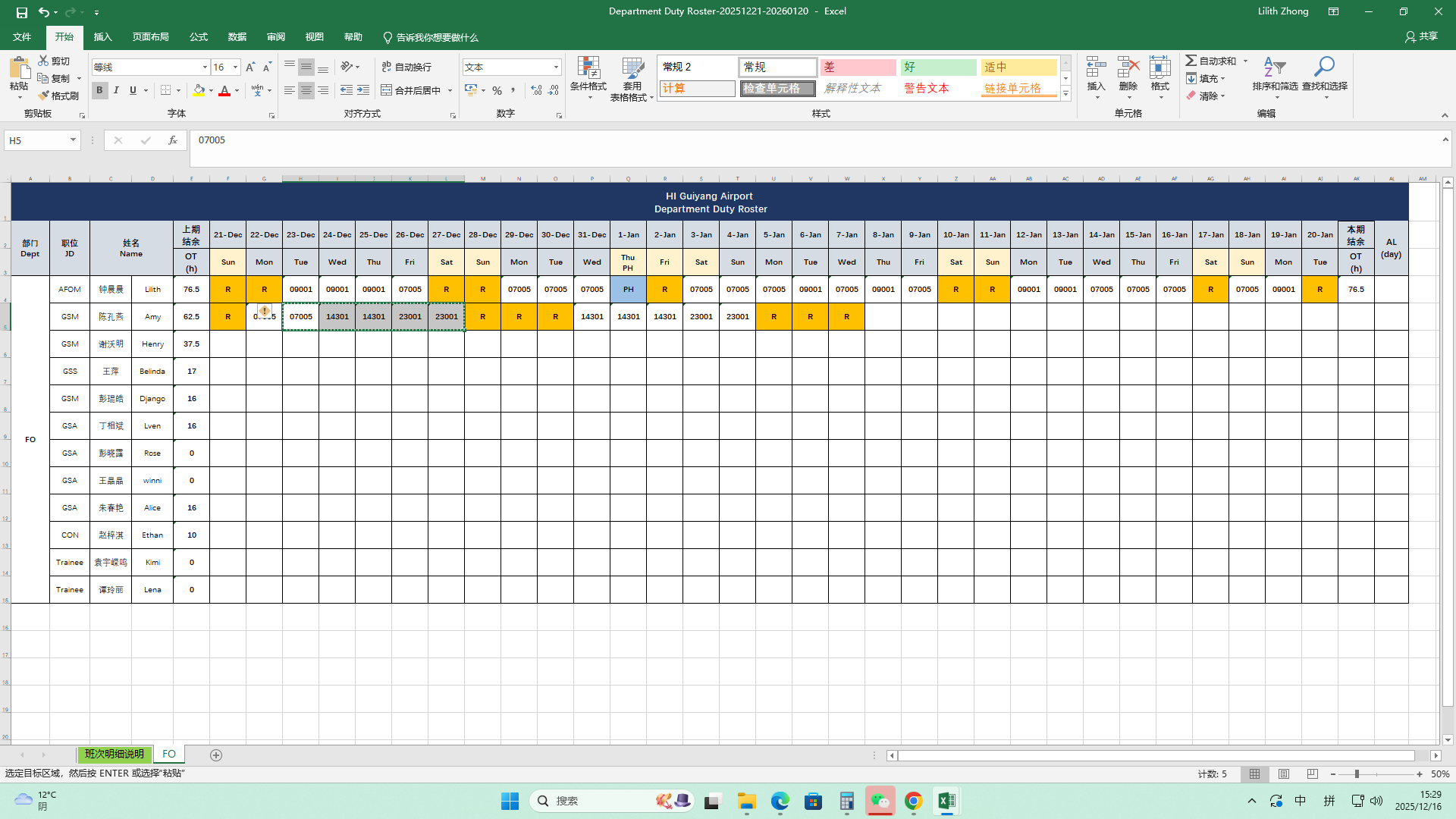Switch to 班次明细说明 sheet tab
This screenshot has height=819, width=1456.
(x=115, y=755)
